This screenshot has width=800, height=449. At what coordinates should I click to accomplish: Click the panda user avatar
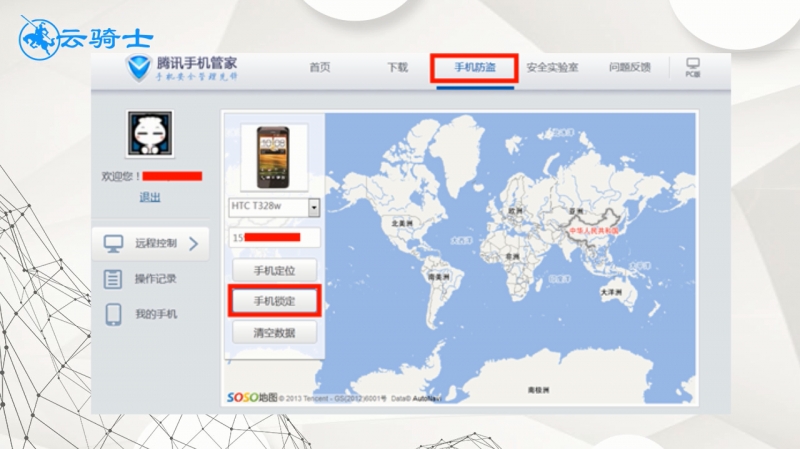point(150,134)
